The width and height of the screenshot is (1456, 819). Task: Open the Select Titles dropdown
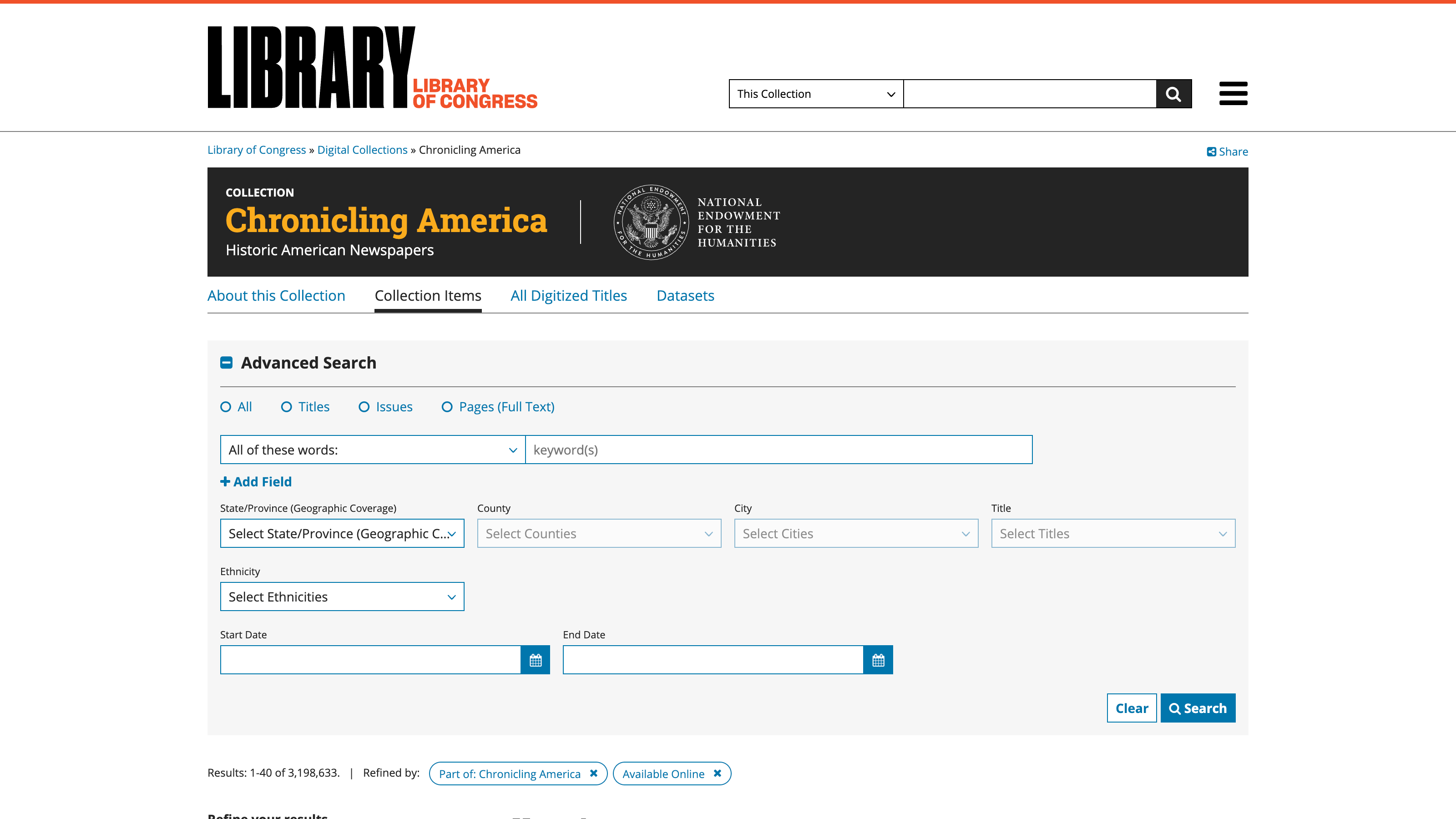tap(1112, 533)
